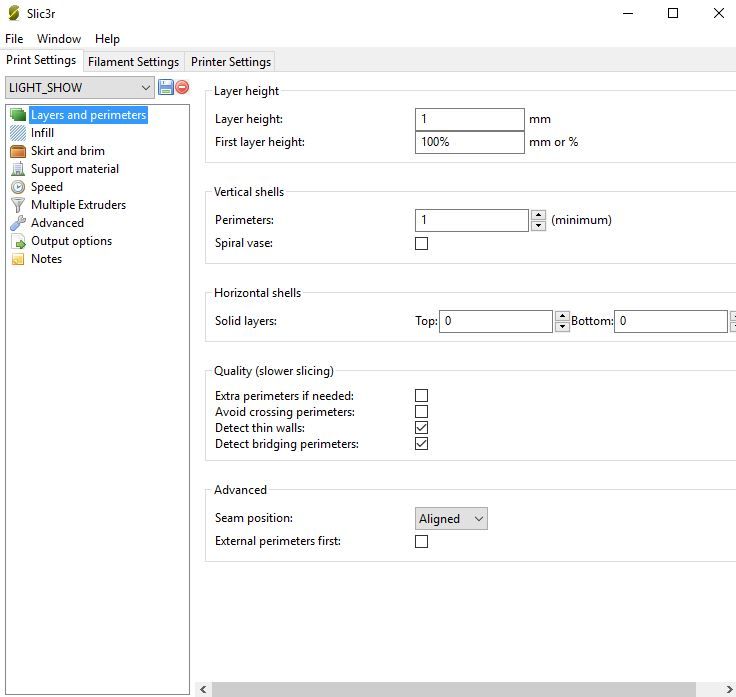This screenshot has width=736, height=697.
Task: Select Speed in the sidebar
Action: tap(46, 187)
